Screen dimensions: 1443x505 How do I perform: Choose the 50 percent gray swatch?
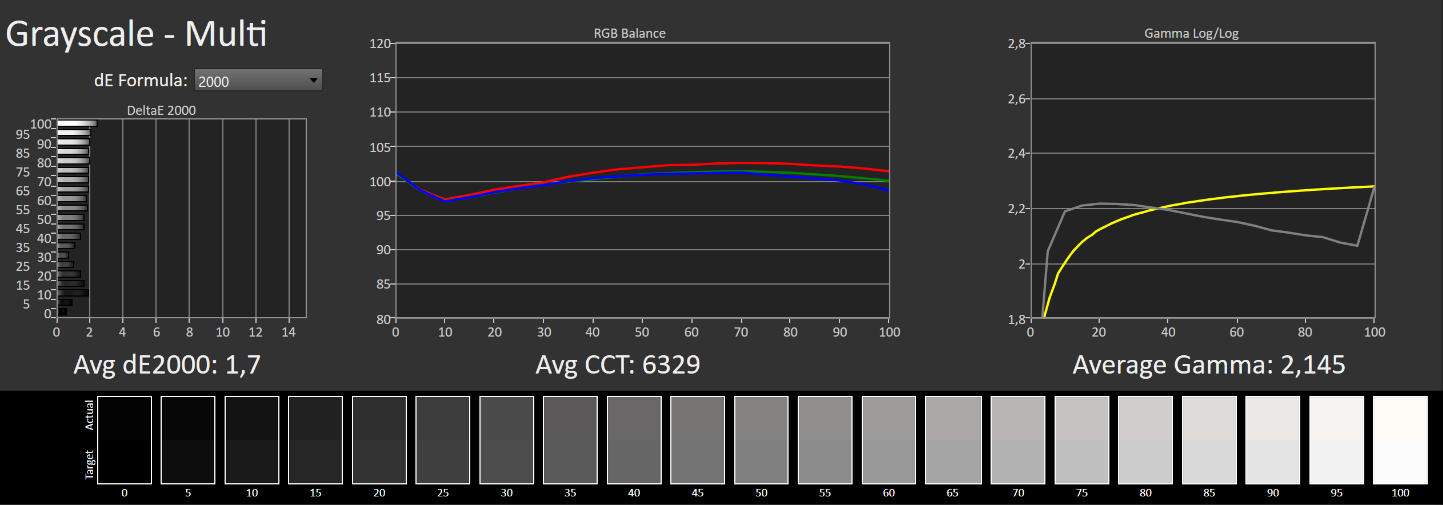click(762, 440)
